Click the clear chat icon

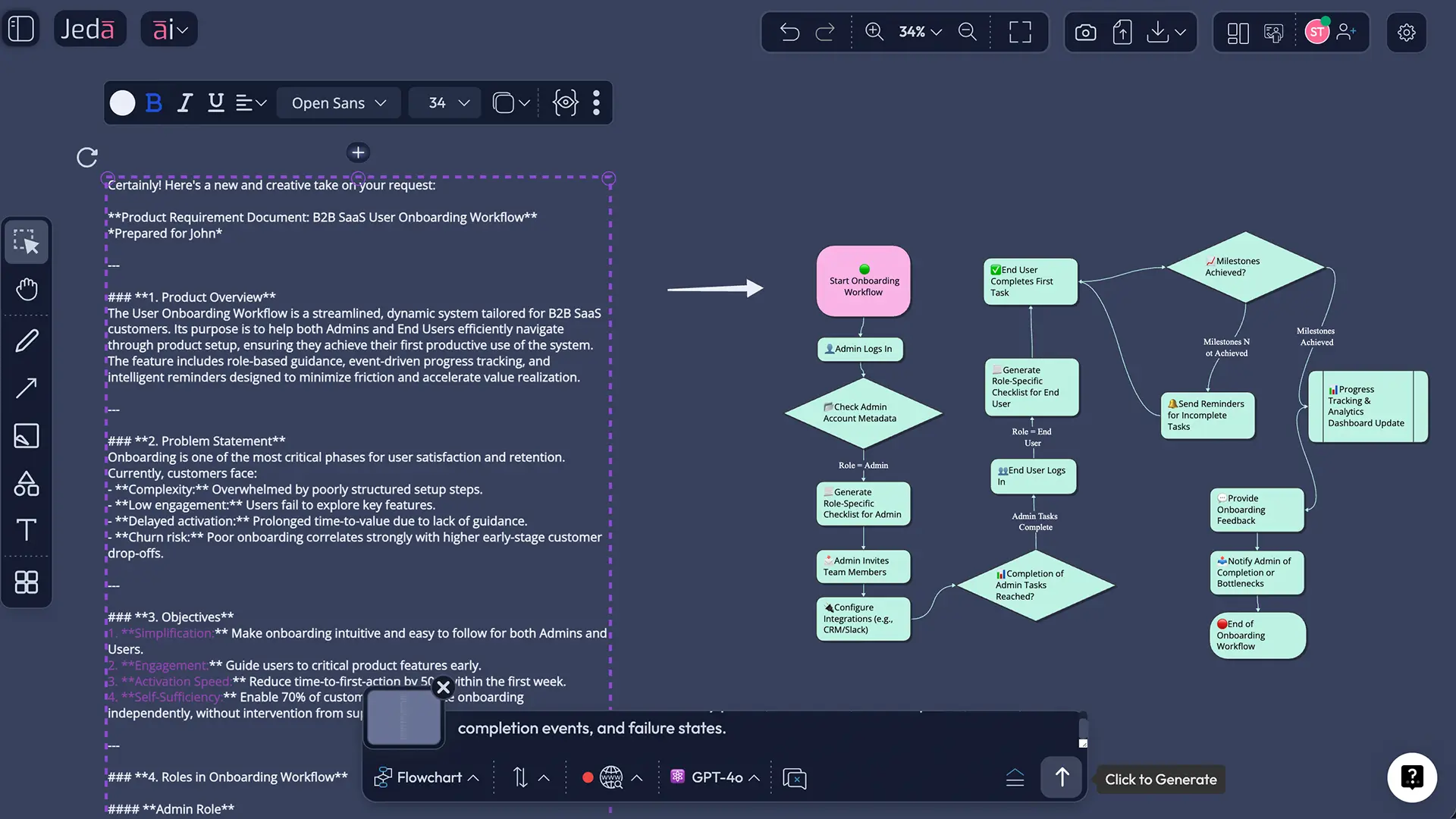click(795, 778)
